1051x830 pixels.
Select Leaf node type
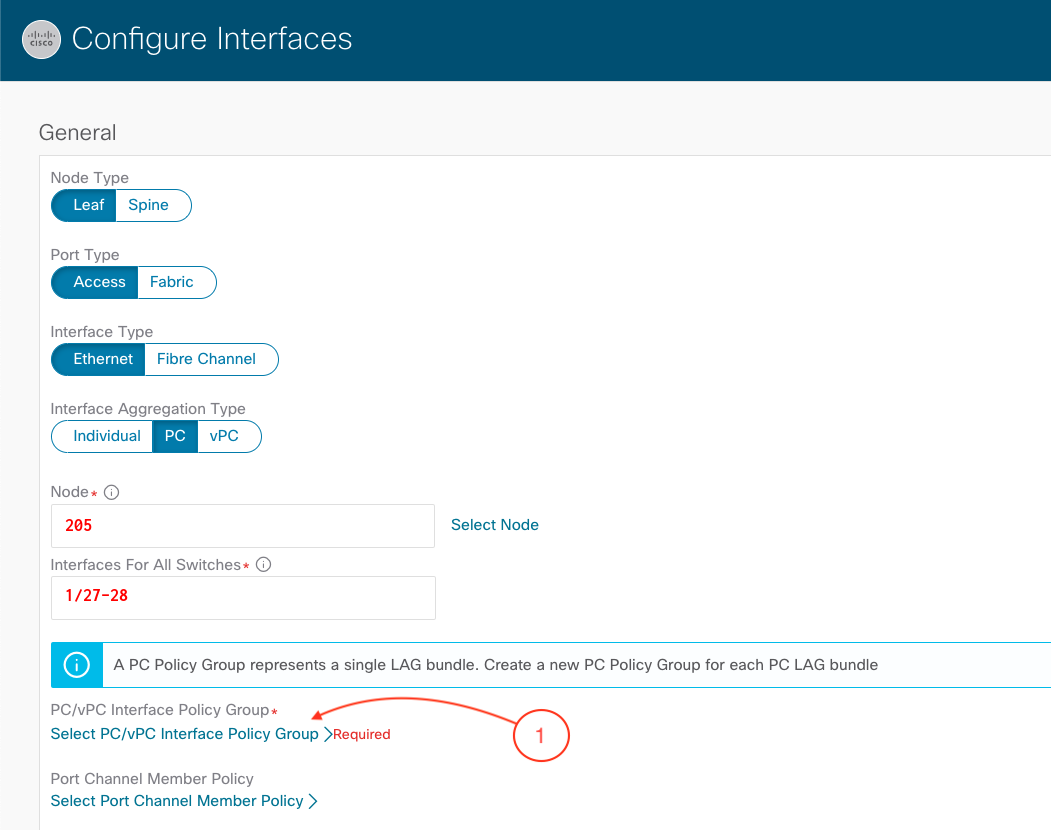click(x=88, y=205)
